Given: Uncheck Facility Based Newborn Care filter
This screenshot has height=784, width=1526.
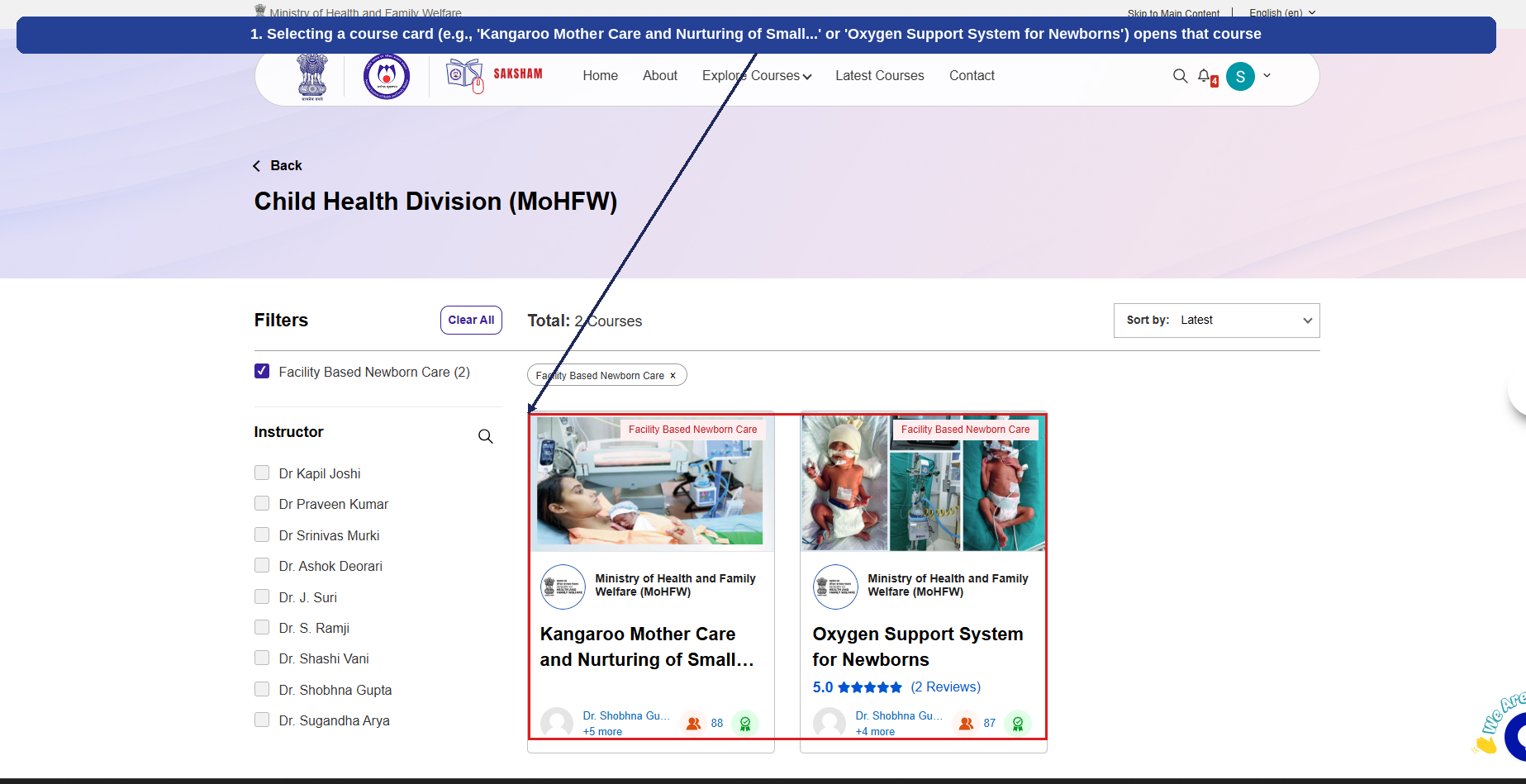Looking at the screenshot, I should (x=262, y=371).
